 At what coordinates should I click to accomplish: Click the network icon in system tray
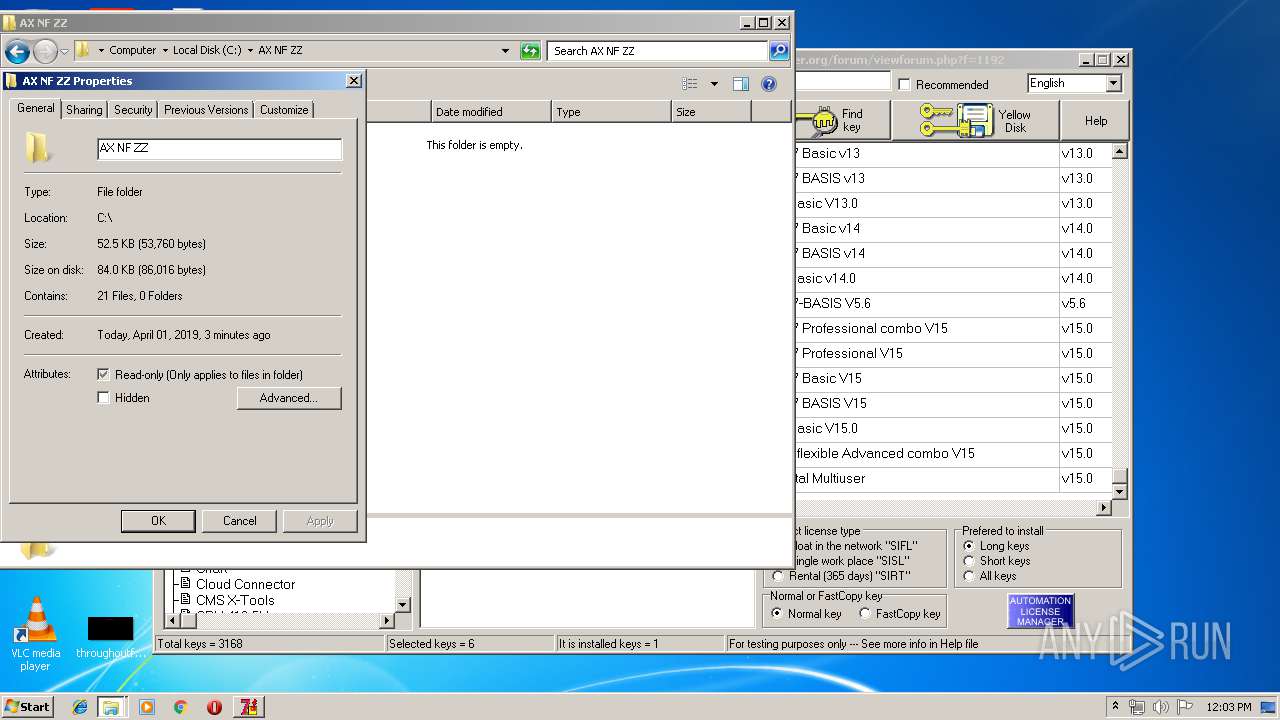click(1137, 707)
